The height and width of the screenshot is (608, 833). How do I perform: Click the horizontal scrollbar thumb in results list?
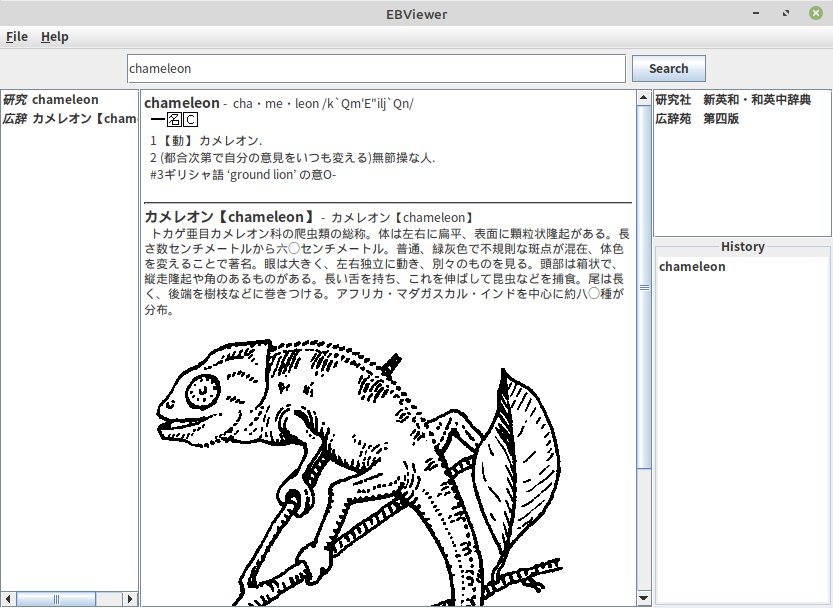[x=56, y=599]
